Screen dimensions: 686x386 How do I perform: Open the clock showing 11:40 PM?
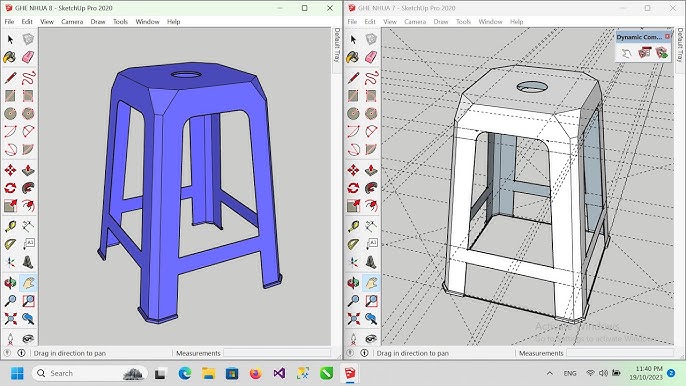coord(647,373)
